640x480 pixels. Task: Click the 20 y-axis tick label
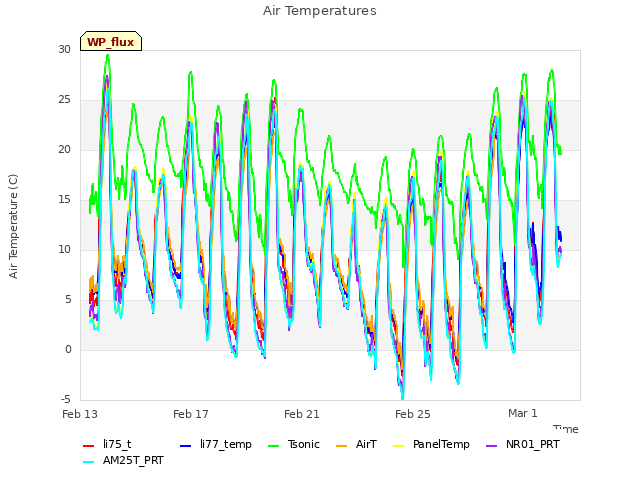tap(64, 150)
